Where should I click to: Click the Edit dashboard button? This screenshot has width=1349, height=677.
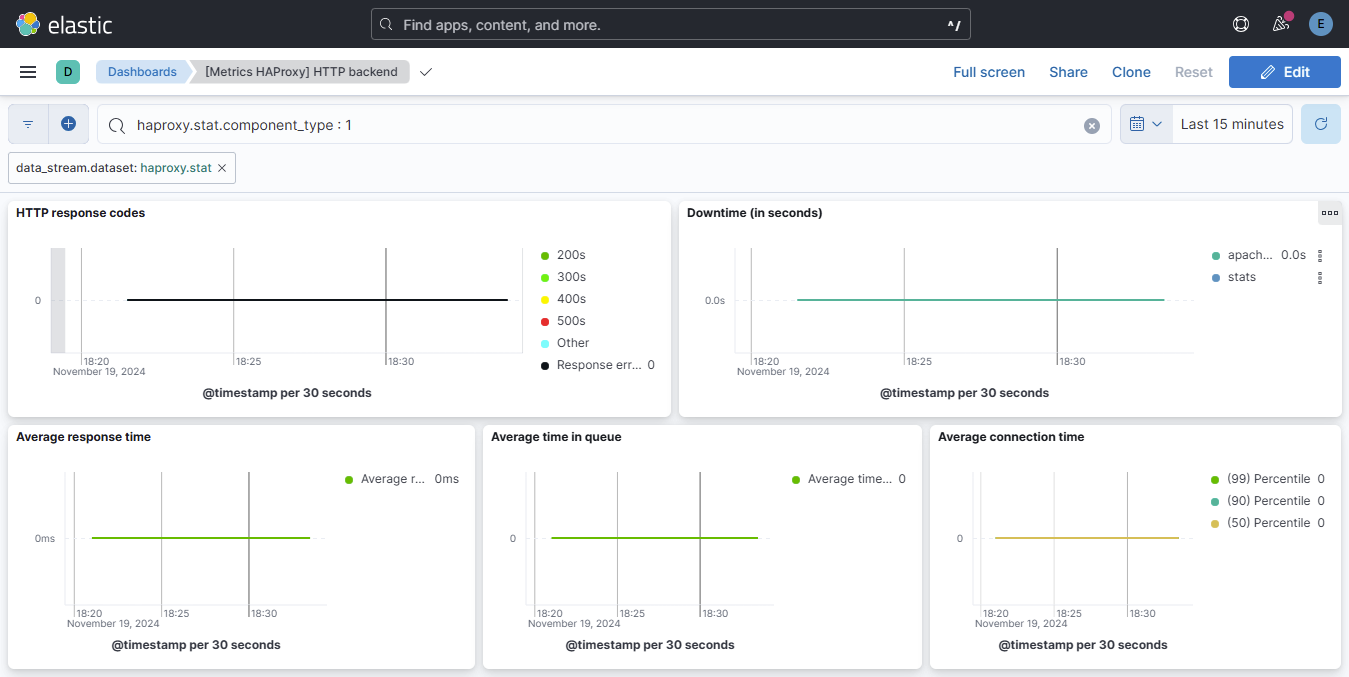1284,72
